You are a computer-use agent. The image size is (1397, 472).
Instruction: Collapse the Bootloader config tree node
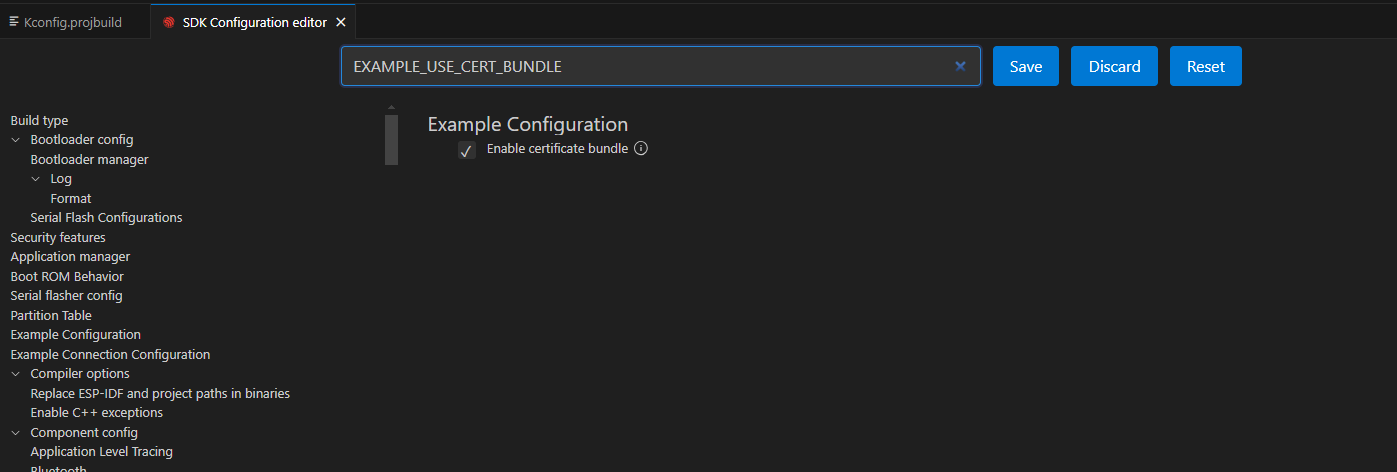(x=16, y=140)
